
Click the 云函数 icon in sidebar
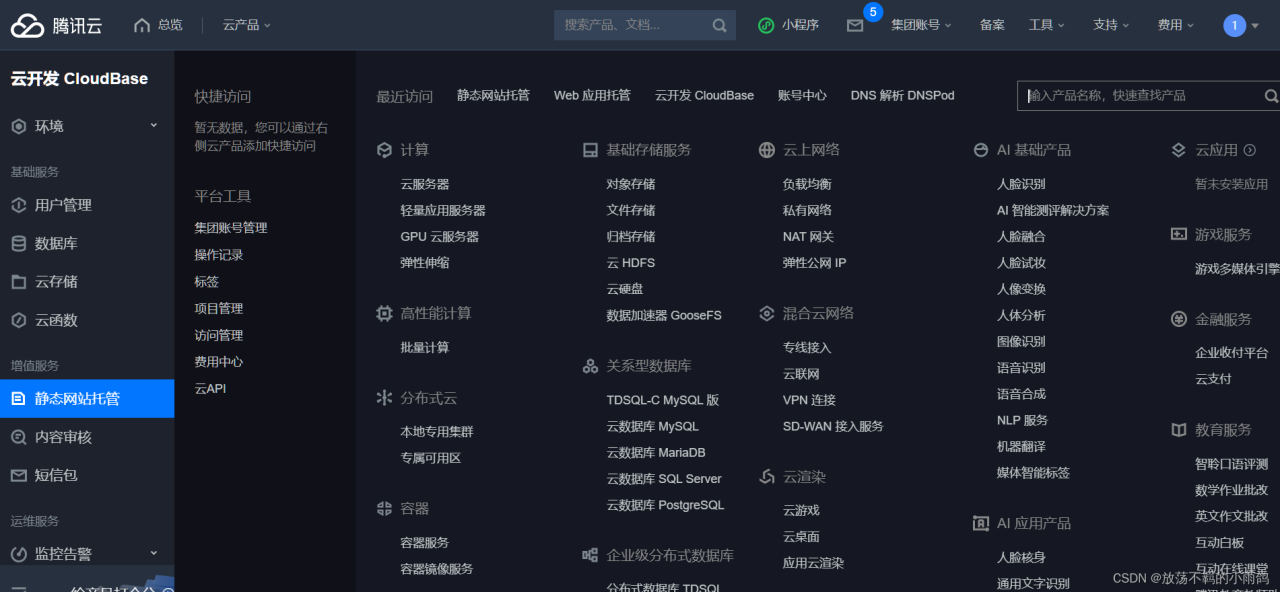(18, 320)
